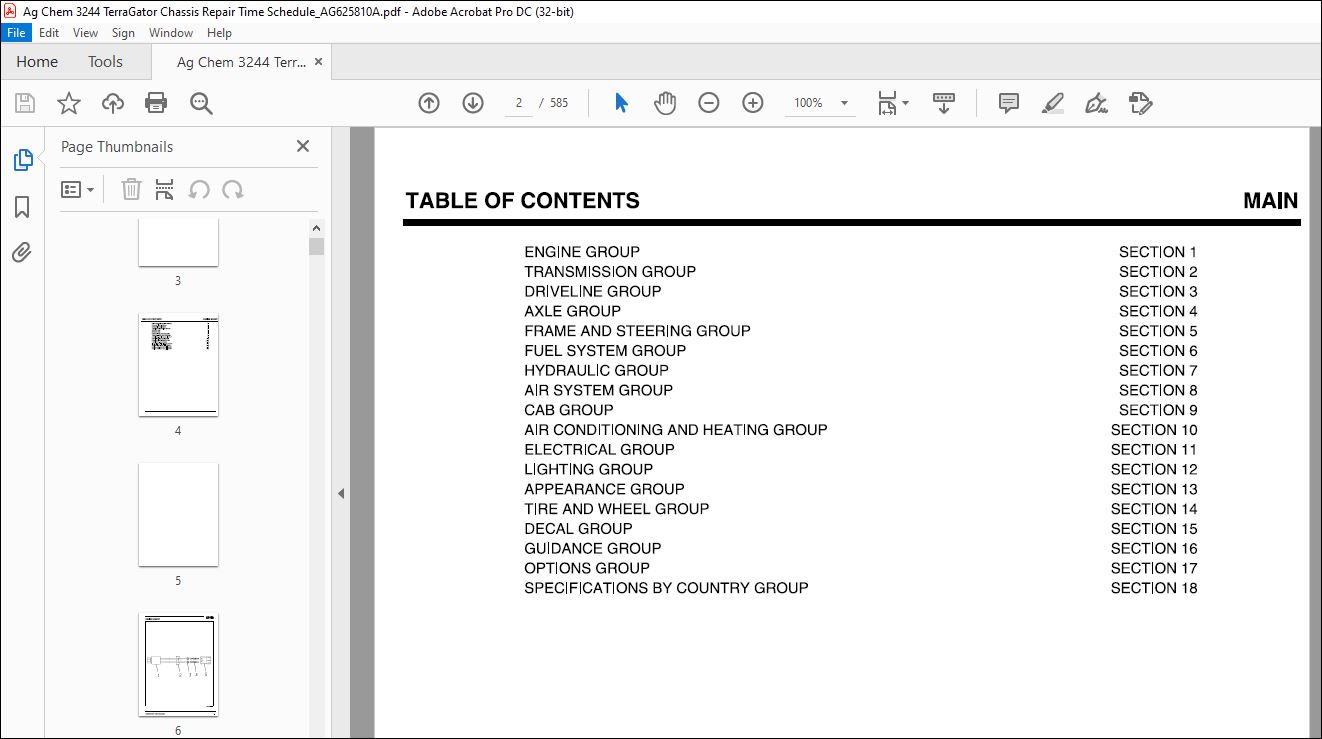
Task: Bookmark file with the star icon
Action: [x=68, y=103]
